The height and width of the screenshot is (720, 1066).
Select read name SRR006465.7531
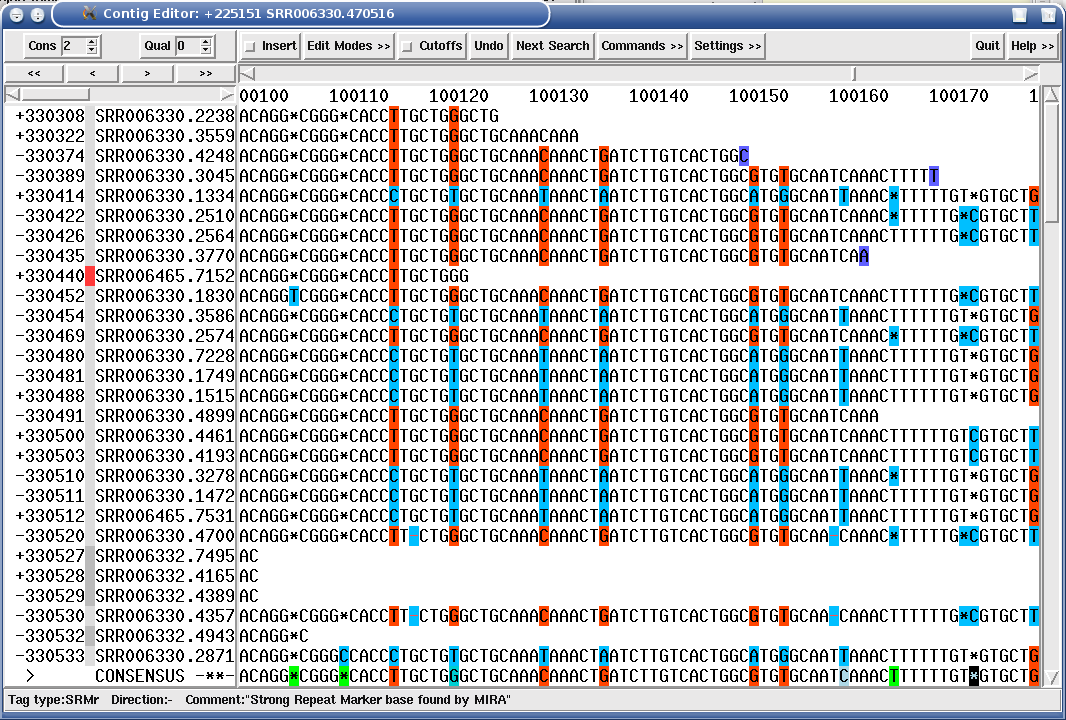click(x=165, y=516)
